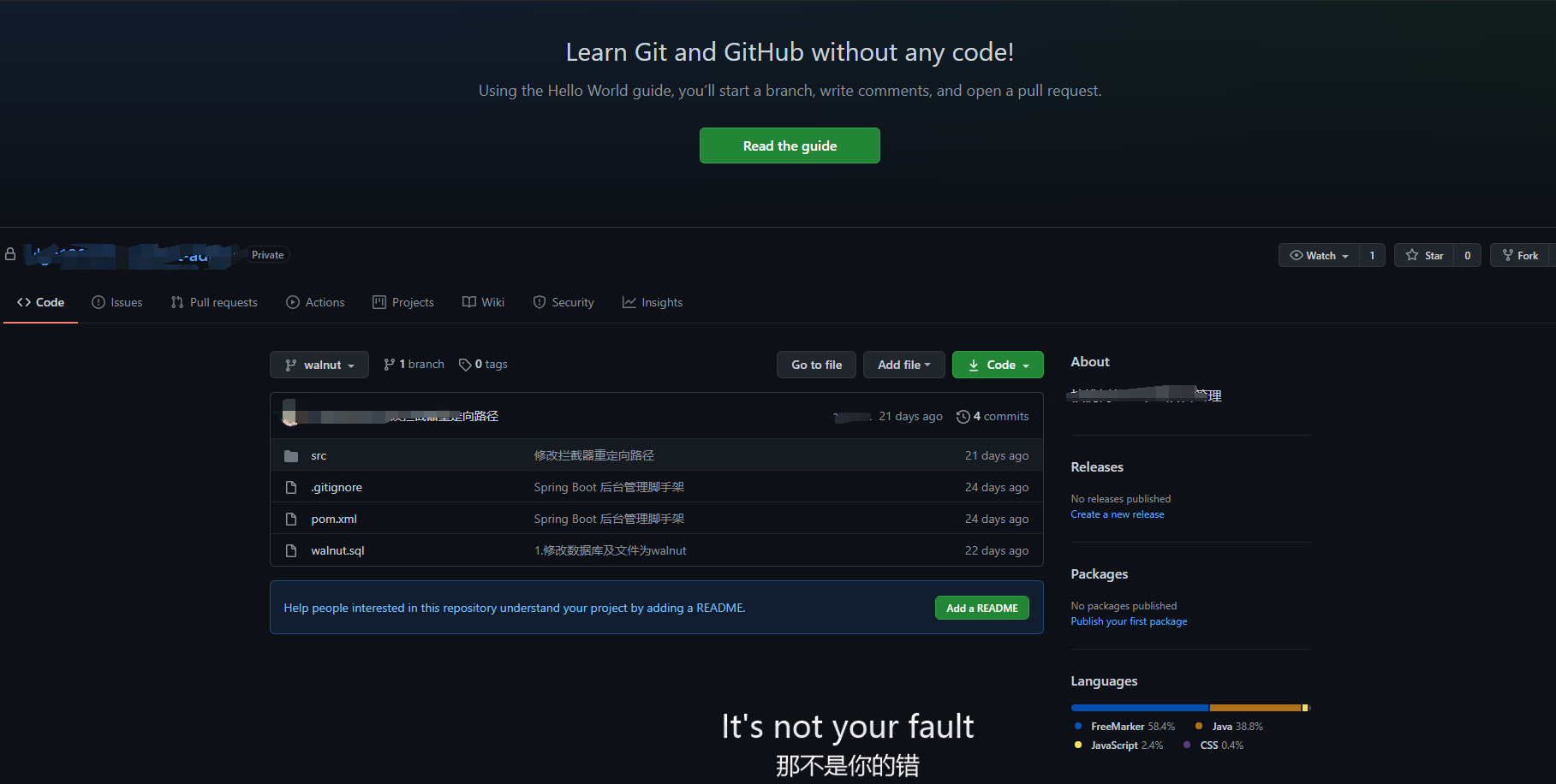This screenshot has width=1556, height=784.
Task: Click the Read the guide button
Action: coord(789,146)
